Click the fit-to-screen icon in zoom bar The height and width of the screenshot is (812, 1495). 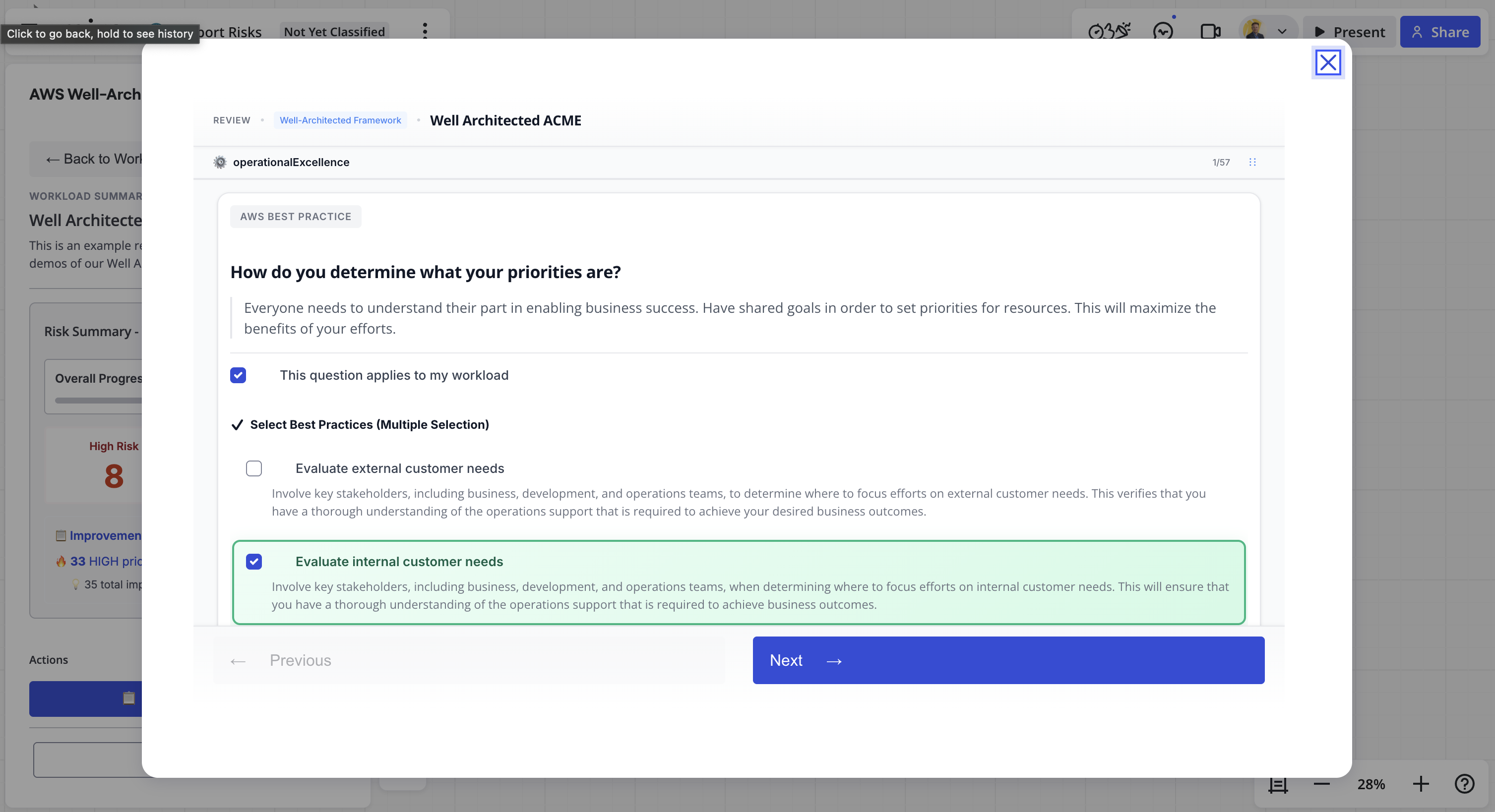click(x=1278, y=784)
